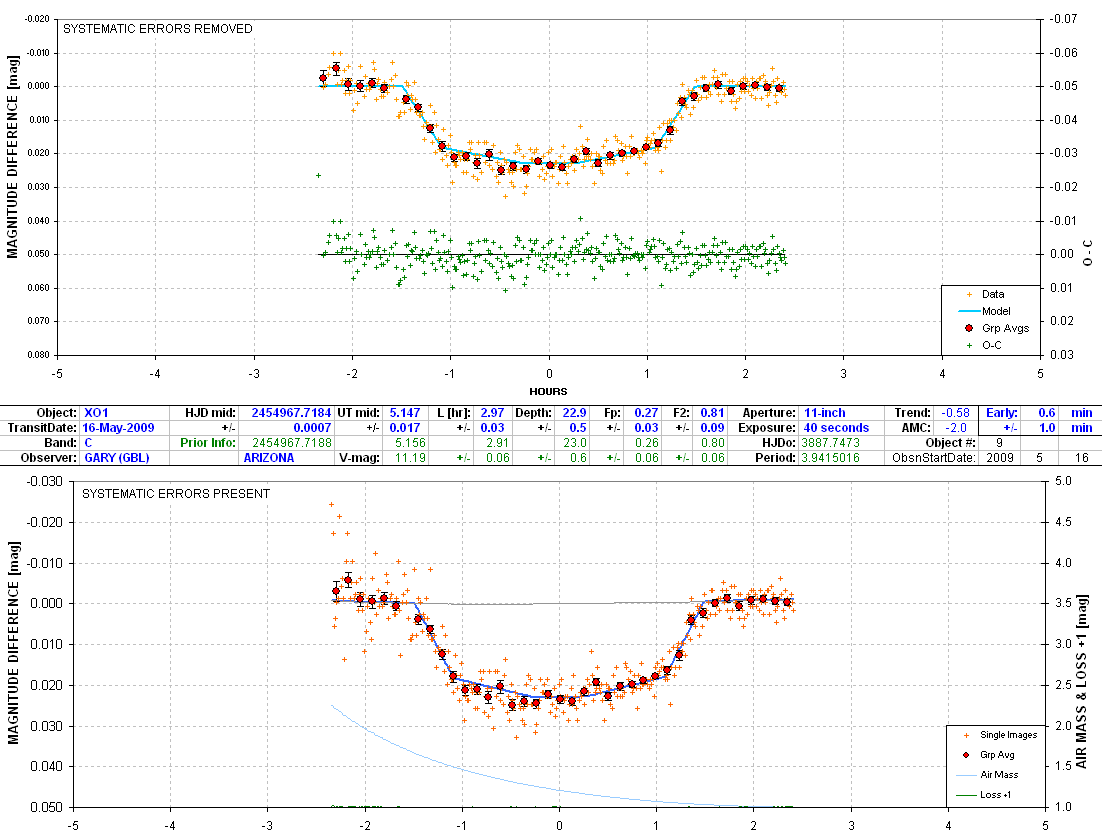Click the prior UT value '5.156'
Image resolution: width=1102 pixels, height=837 pixels.
point(410,443)
